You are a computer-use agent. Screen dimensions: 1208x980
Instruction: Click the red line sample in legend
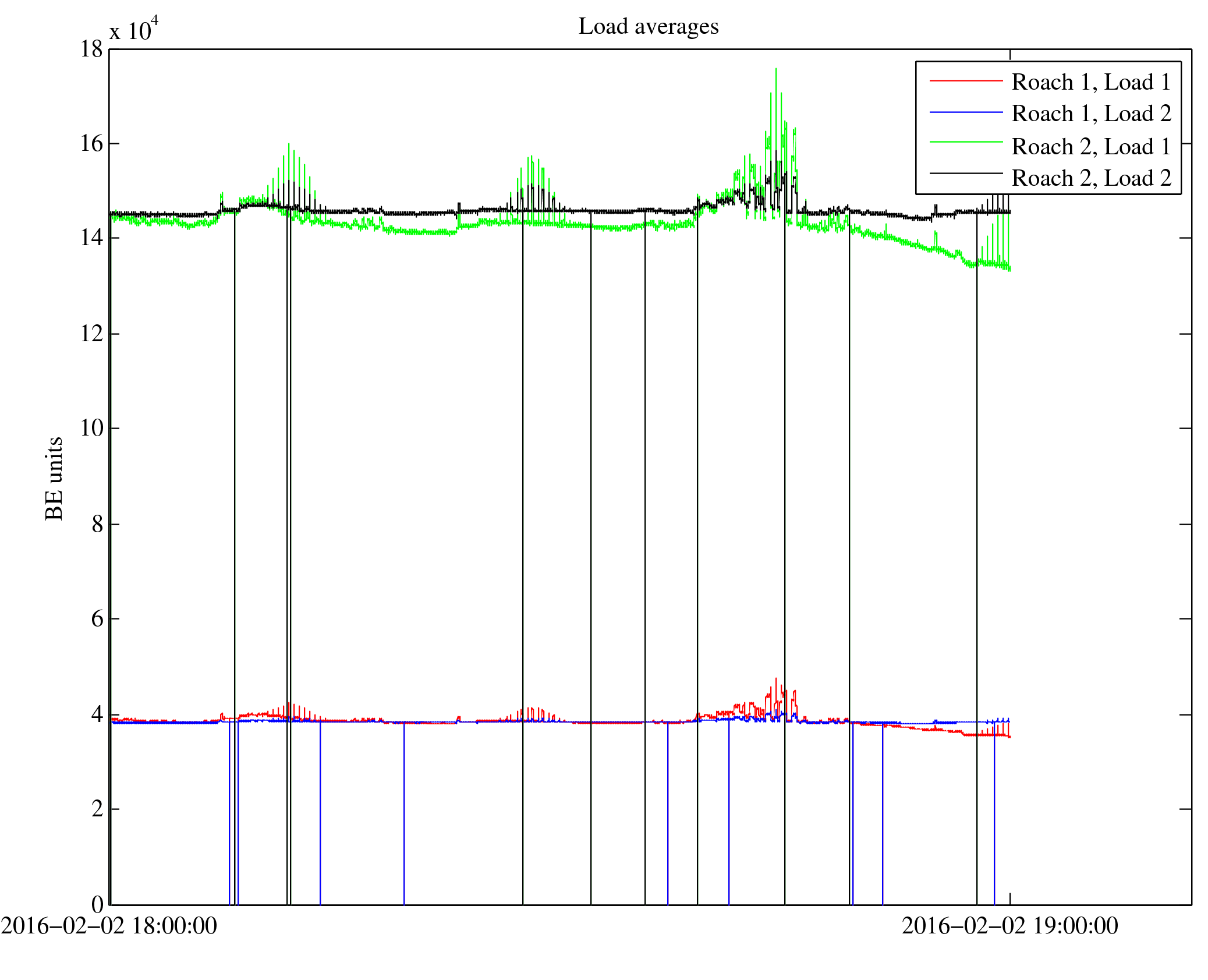966,80
